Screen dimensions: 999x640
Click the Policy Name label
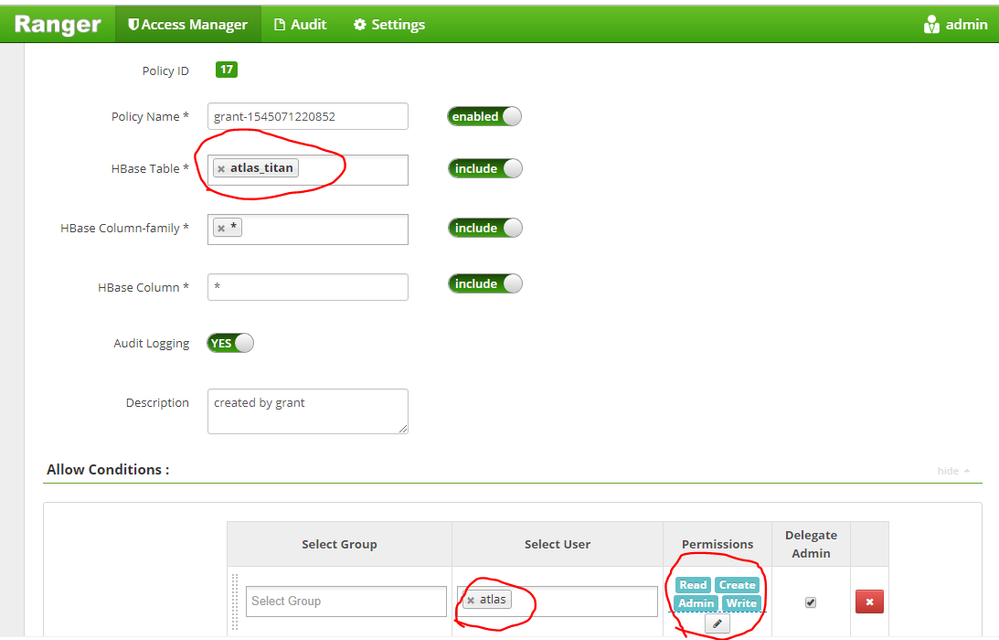(x=150, y=117)
